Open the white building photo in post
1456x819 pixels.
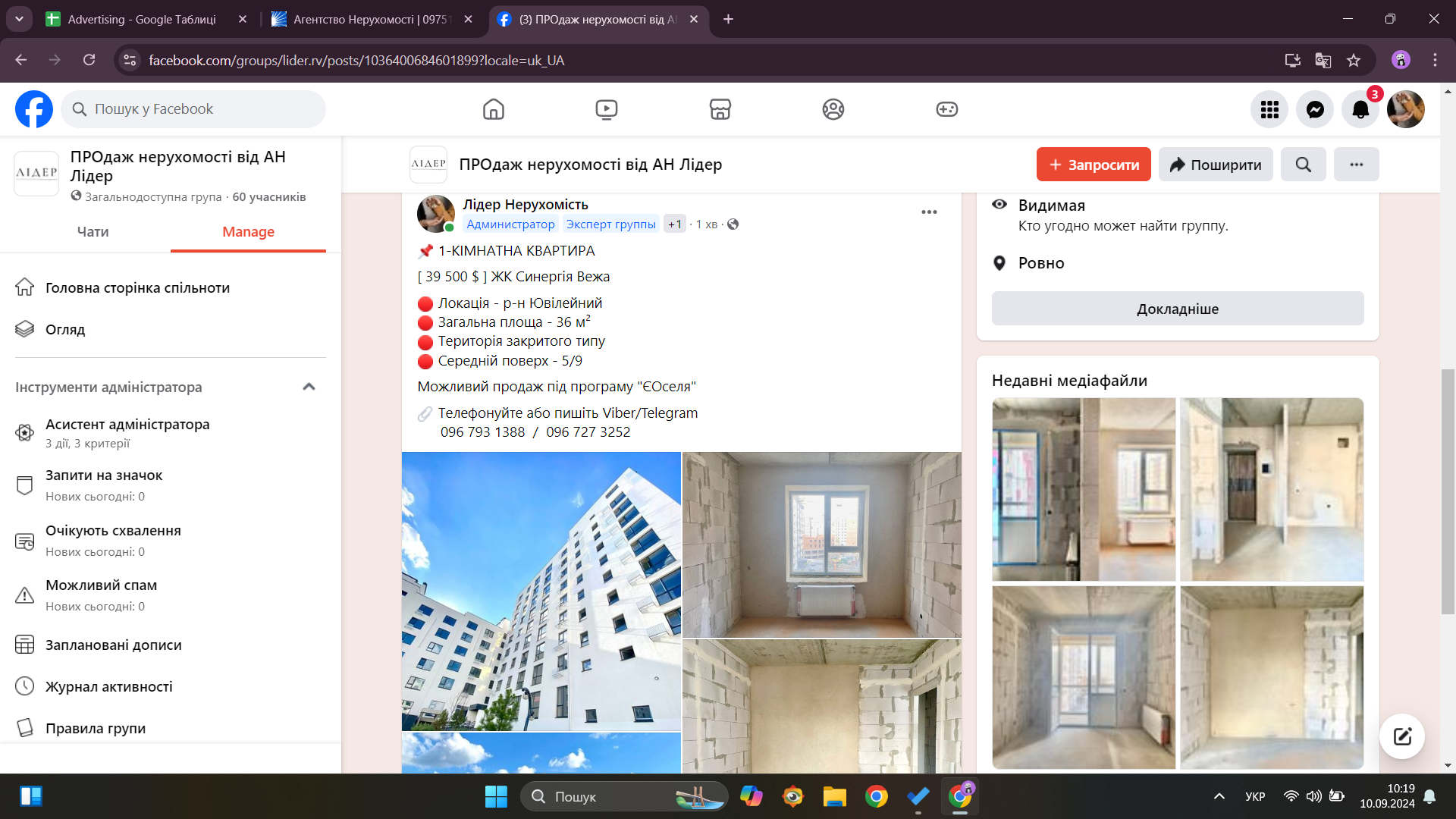pos(541,591)
